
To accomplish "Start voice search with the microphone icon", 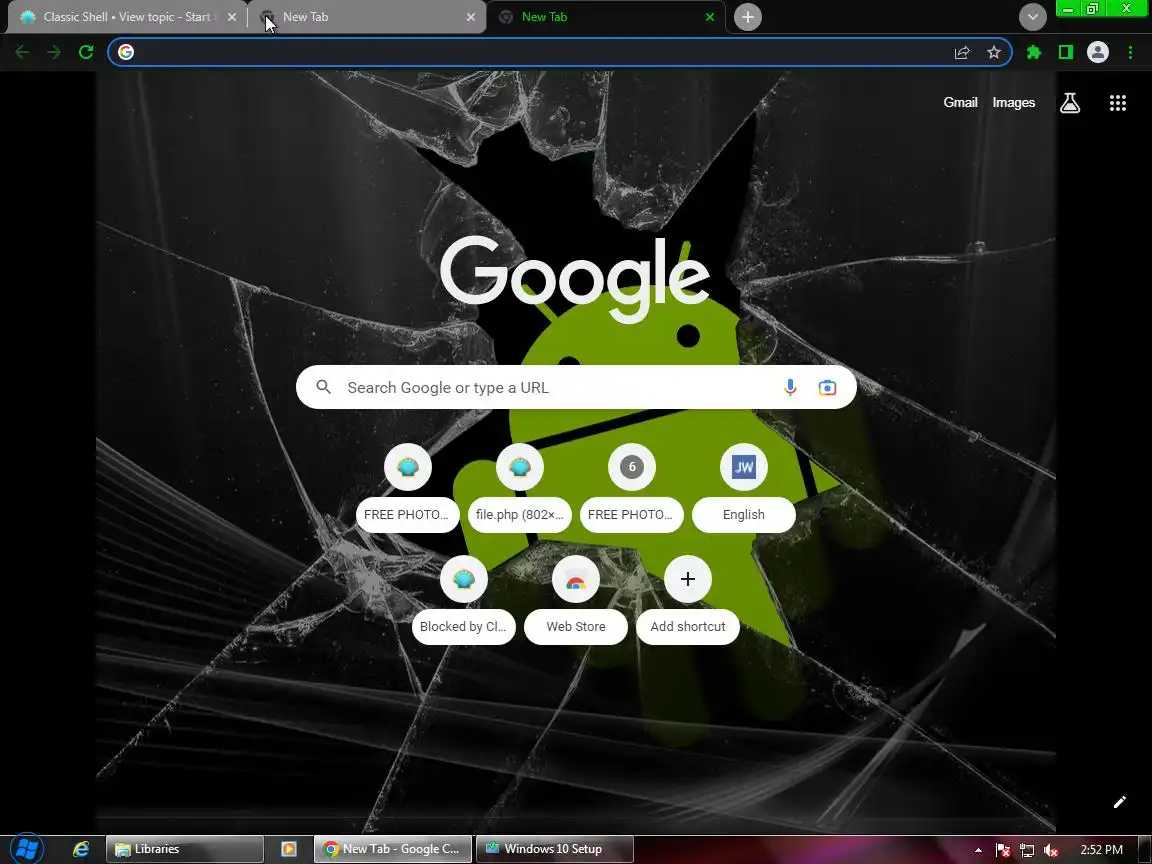I will pyautogui.click(x=791, y=387).
